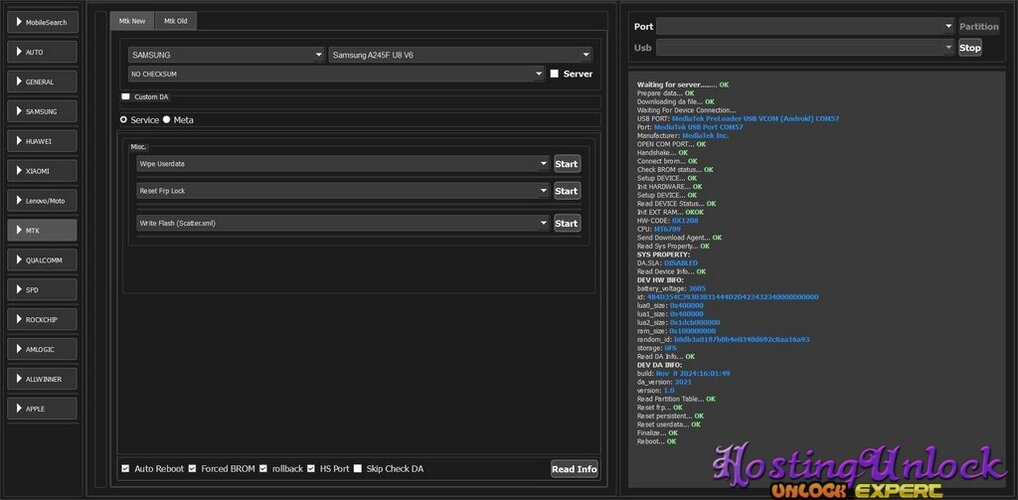Click the battery_voltage value 3605
The width and height of the screenshot is (1018, 500).
tap(697, 288)
